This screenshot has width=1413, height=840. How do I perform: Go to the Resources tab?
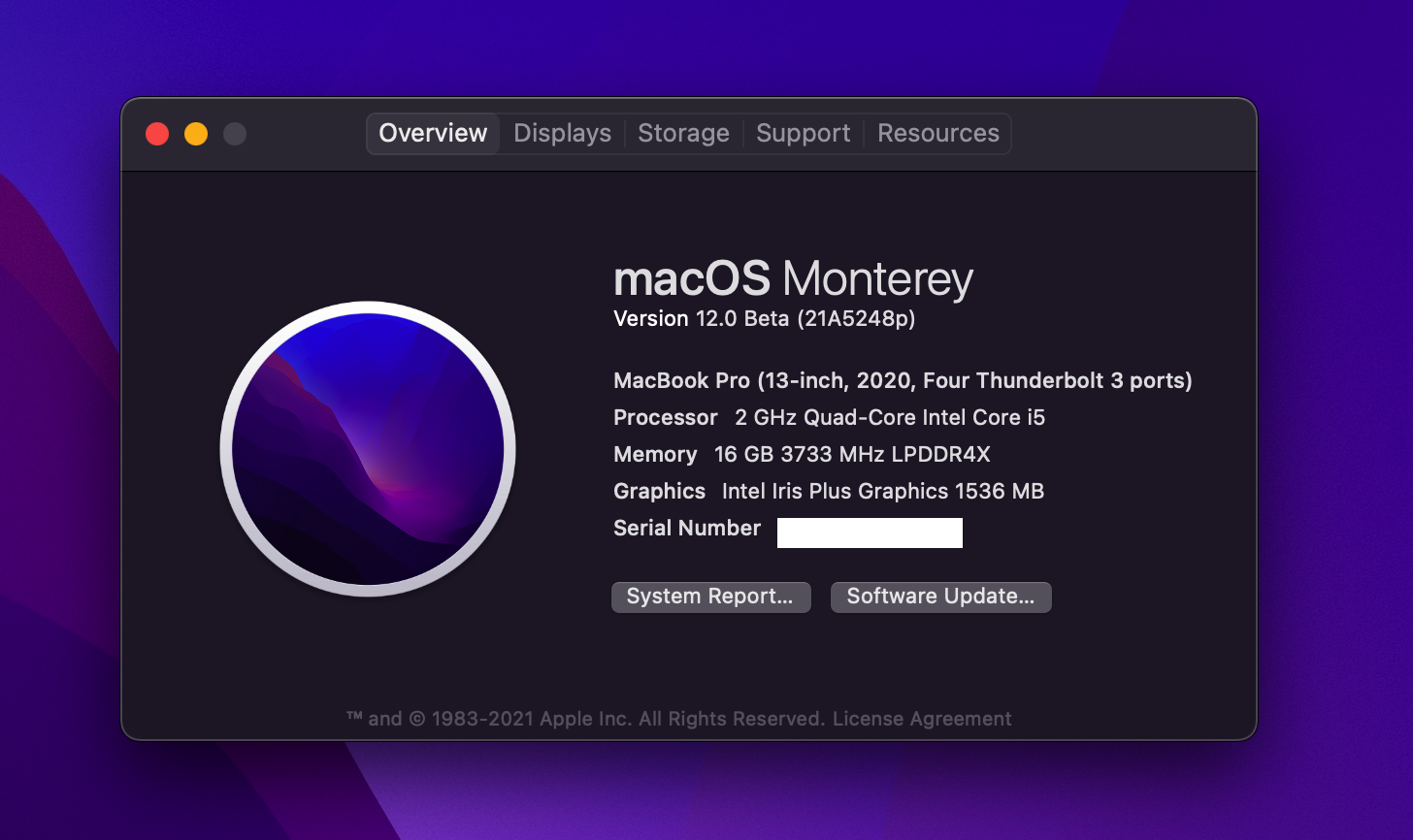[x=937, y=133]
